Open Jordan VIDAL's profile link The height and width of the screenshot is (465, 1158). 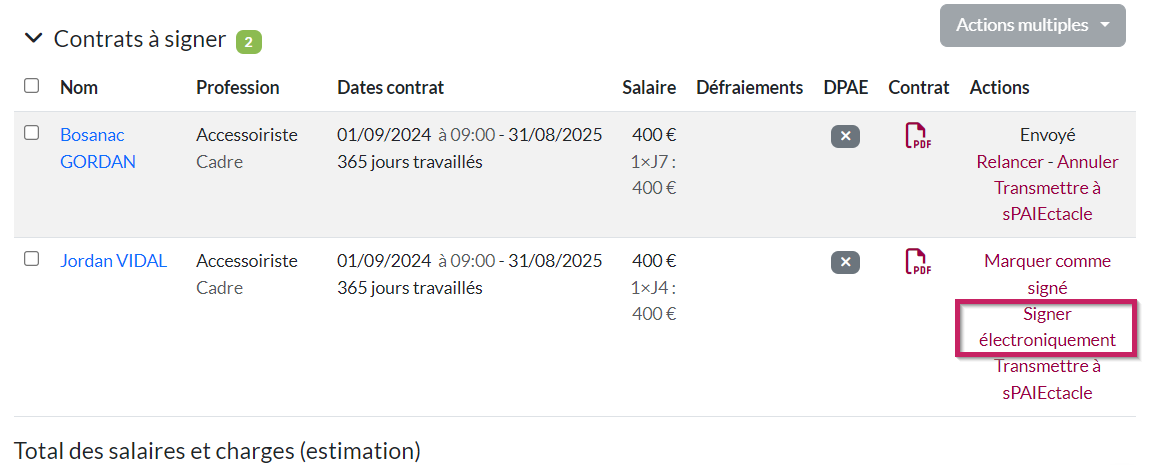click(x=113, y=261)
